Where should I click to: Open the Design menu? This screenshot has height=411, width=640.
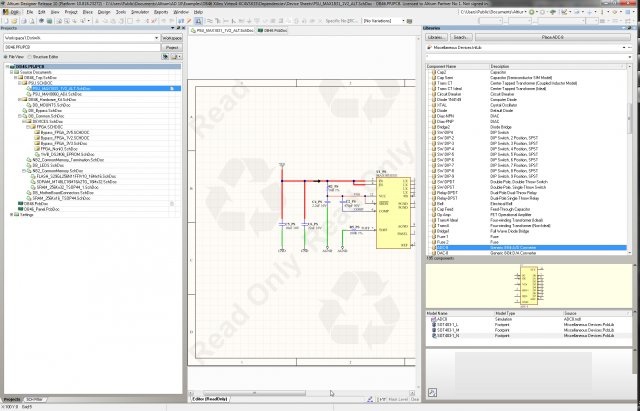pyautogui.click(x=104, y=11)
